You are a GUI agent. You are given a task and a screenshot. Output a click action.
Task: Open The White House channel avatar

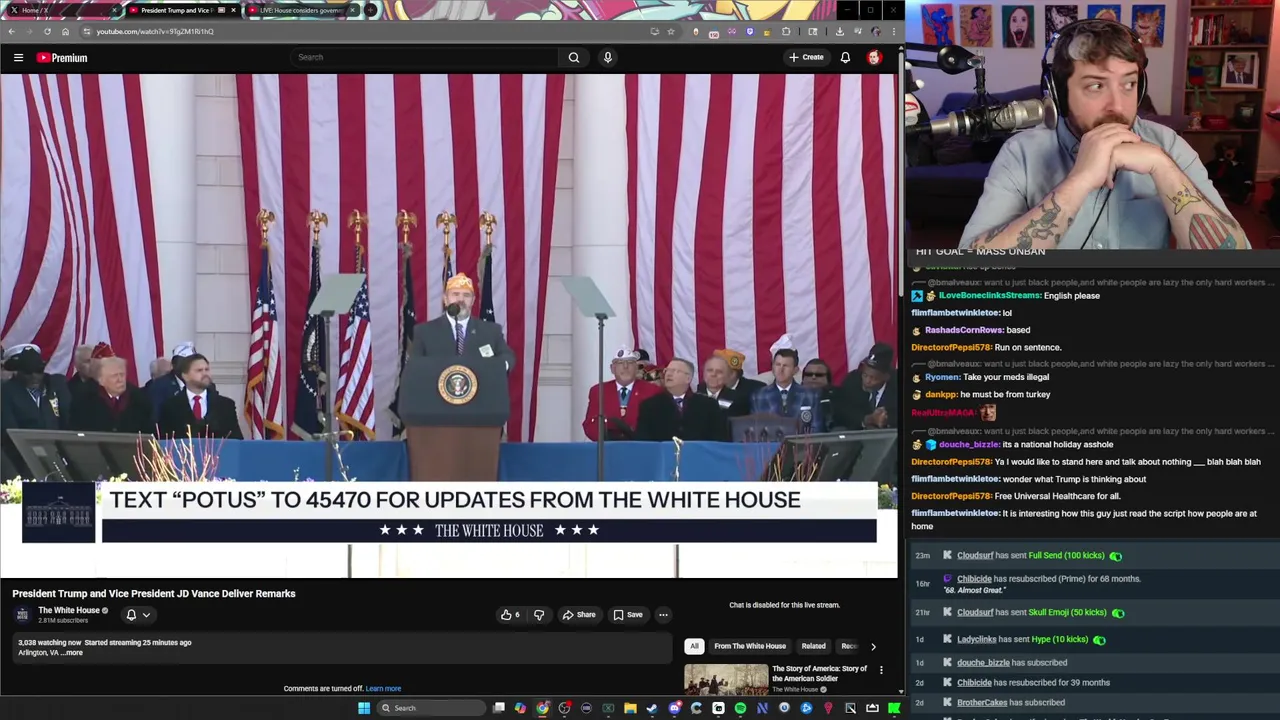pyautogui.click(x=22, y=614)
